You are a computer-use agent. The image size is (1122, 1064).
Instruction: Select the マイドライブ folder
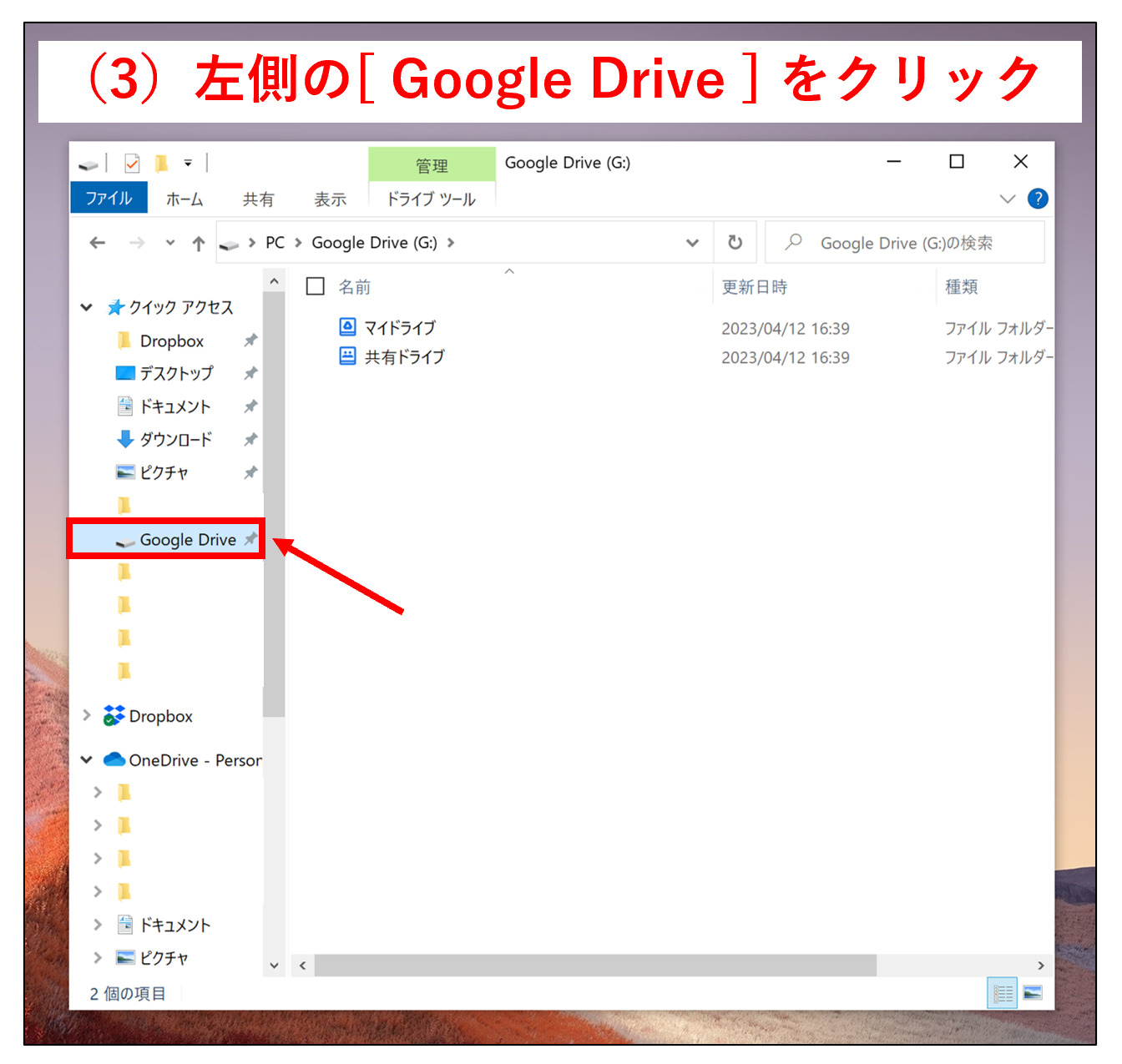pos(399,327)
